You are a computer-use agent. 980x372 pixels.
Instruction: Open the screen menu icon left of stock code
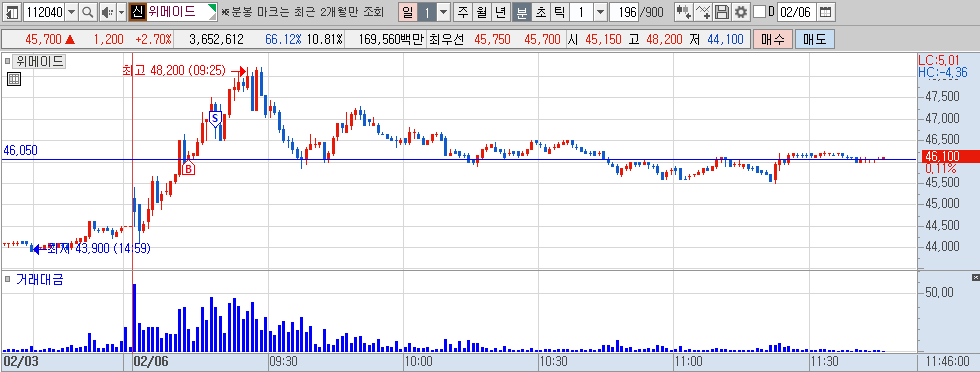(x=12, y=11)
